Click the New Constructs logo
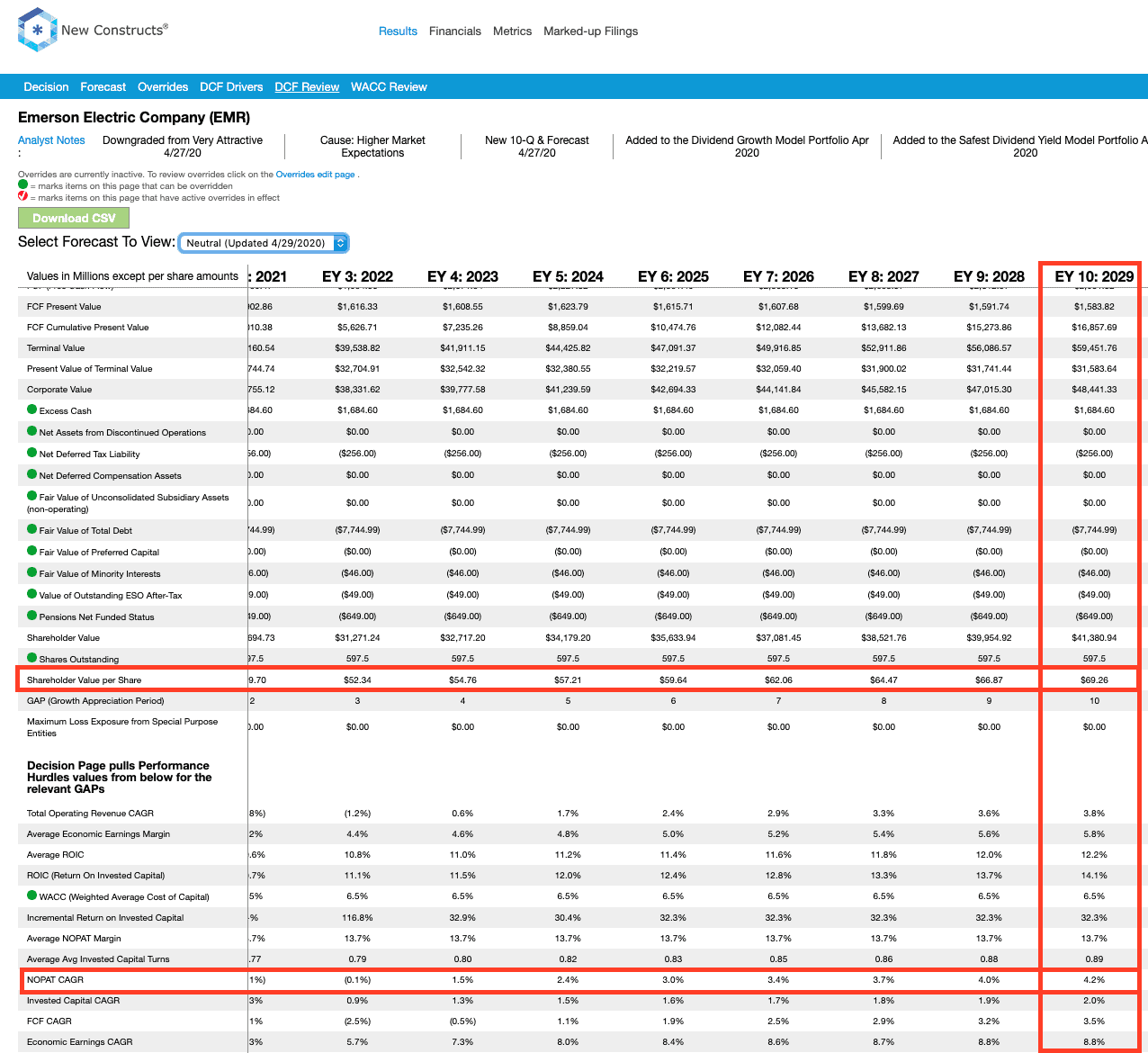The width and height of the screenshot is (1148, 1053). pyautogui.click(x=93, y=30)
